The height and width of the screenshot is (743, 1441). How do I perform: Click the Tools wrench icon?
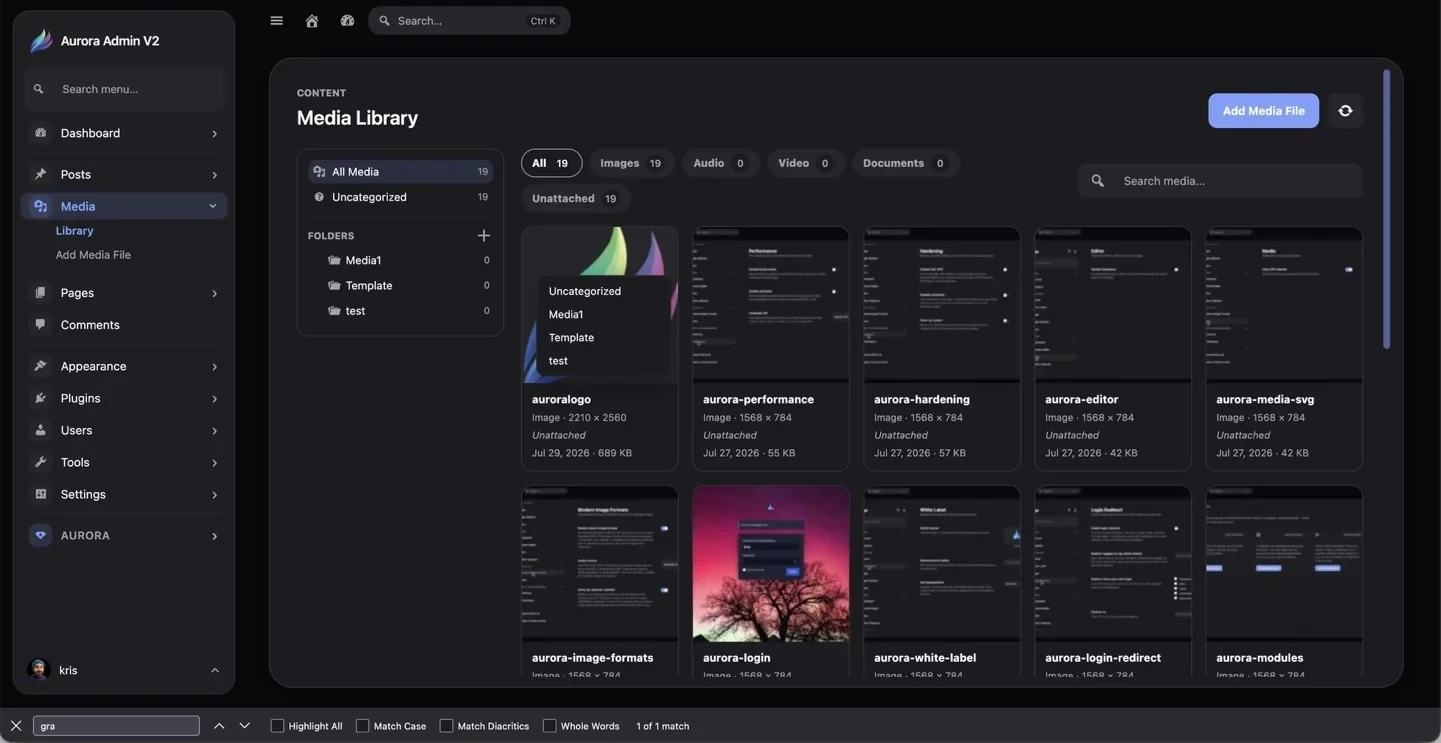(x=41, y=462)
